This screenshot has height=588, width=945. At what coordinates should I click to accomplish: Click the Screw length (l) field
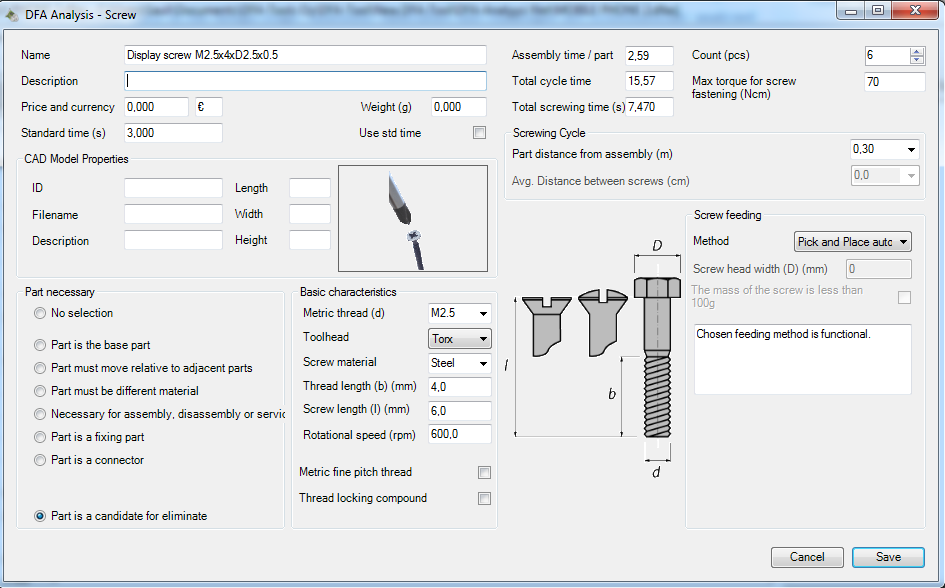tap(460, 411)
